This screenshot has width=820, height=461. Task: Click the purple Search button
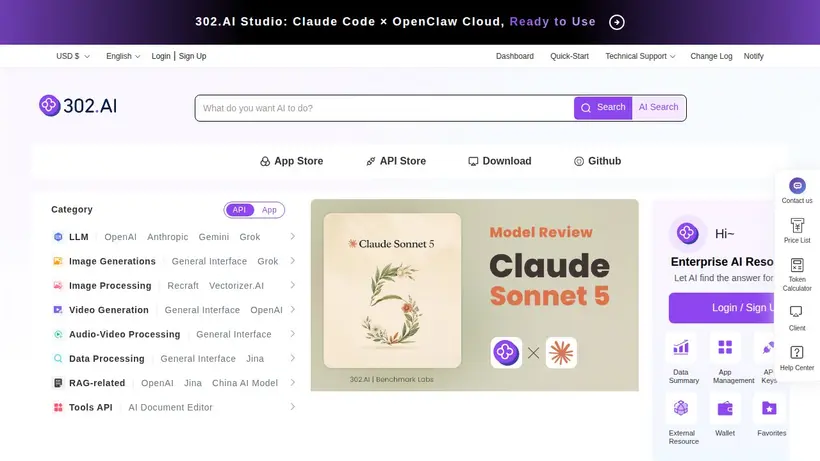(603, 108)
